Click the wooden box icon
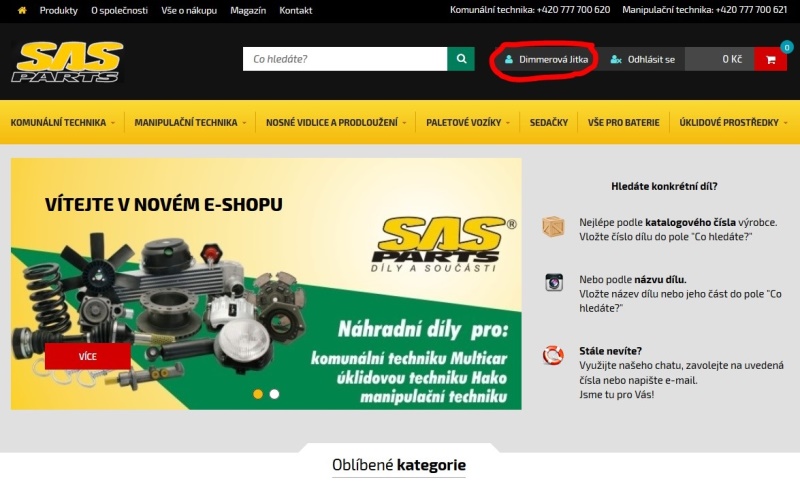The height and width of the screenshot is (488, 800). [x=554, y=227]
